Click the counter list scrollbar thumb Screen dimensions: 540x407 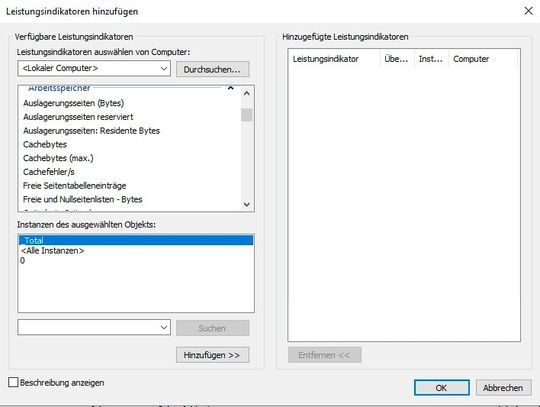tap(247, 115)
